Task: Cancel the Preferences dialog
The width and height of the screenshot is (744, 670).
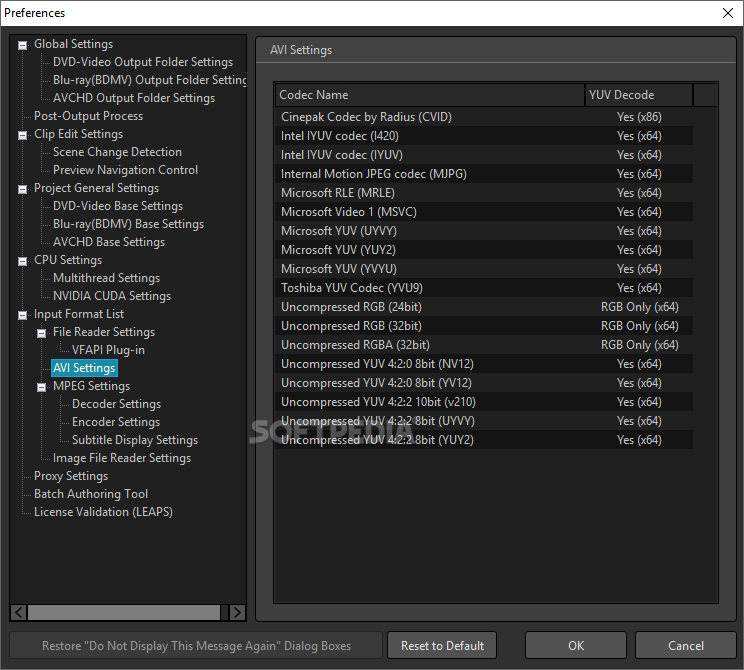Action: pyautogui.click(x=686, y=645)
